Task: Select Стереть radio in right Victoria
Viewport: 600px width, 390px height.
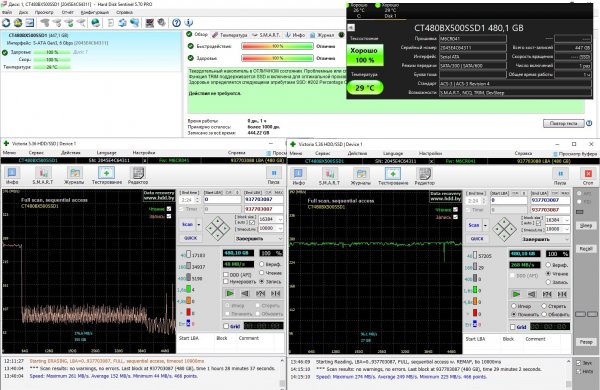Action: coord(544,306)
